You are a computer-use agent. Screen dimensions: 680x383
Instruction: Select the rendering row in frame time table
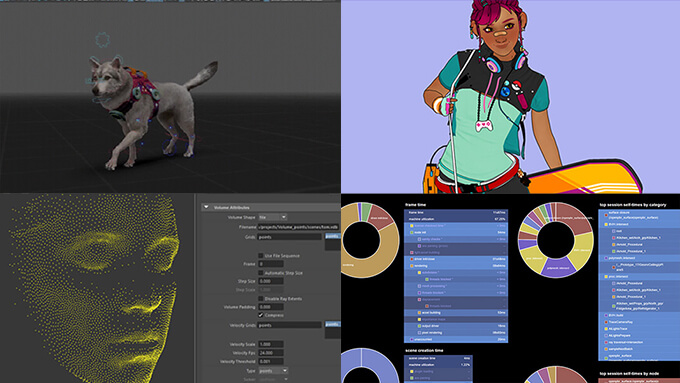pyautogui.click(x=456, y=266)
